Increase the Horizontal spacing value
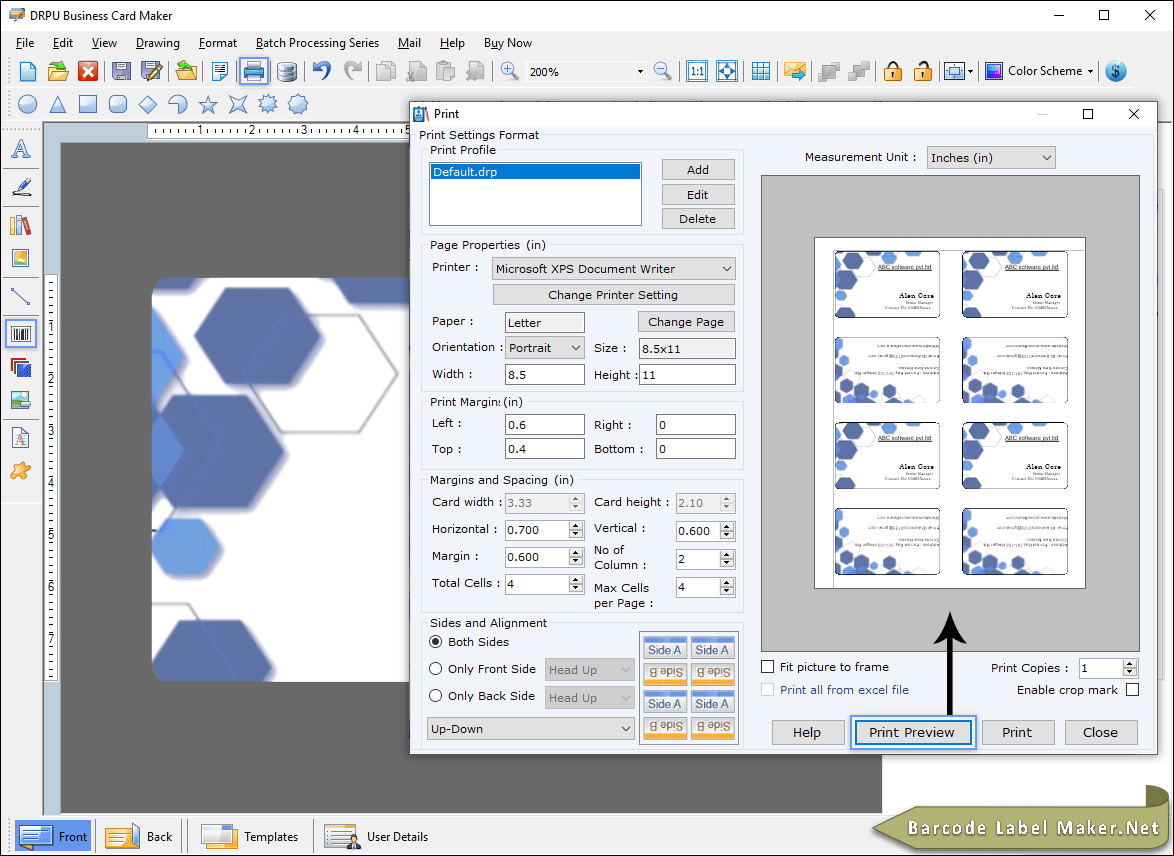 pyautogui.click(x=576, y=526)
